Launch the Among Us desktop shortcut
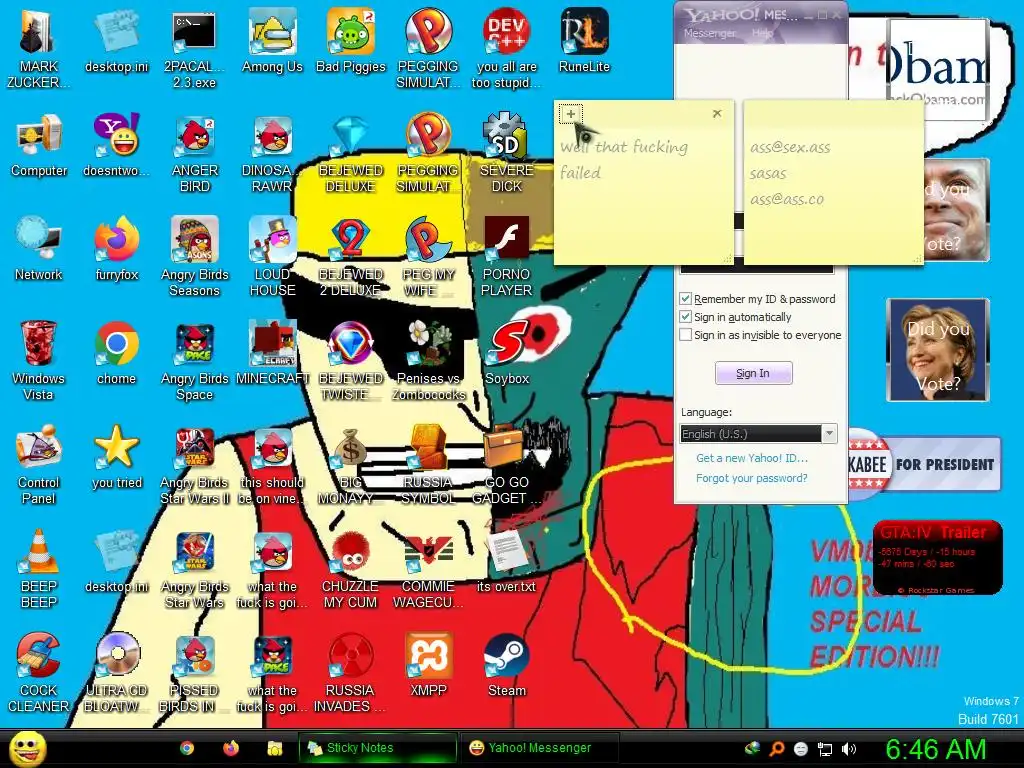Screen dimensions: 1024x768 272,41
